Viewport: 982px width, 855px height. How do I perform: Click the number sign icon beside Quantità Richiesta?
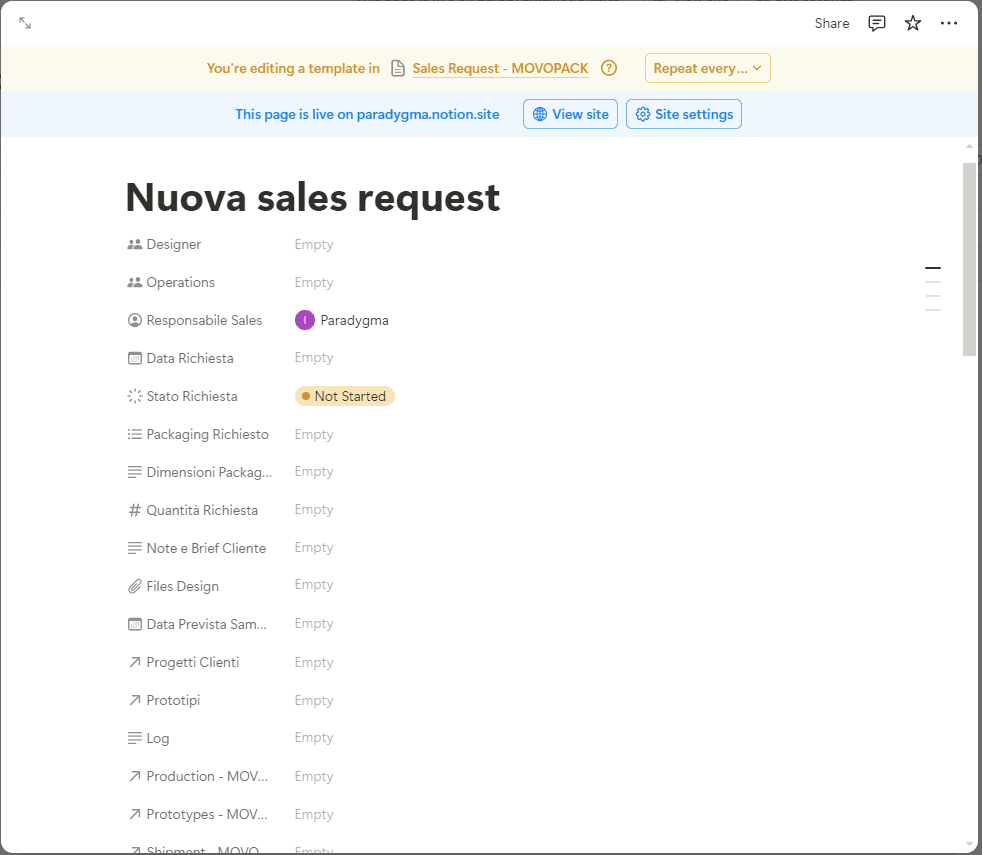coord(134,509)
